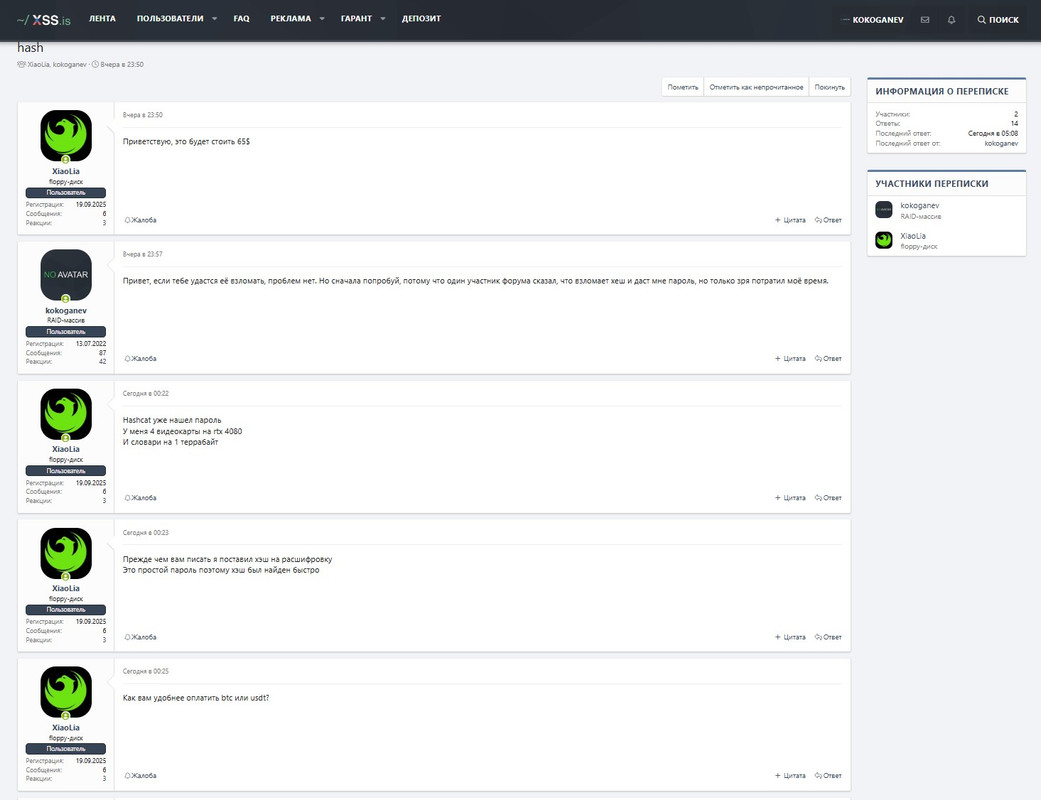This screenshot has height=800, width=1041.
Task: Open the XSS.is home logo
Action: (44, 20)
